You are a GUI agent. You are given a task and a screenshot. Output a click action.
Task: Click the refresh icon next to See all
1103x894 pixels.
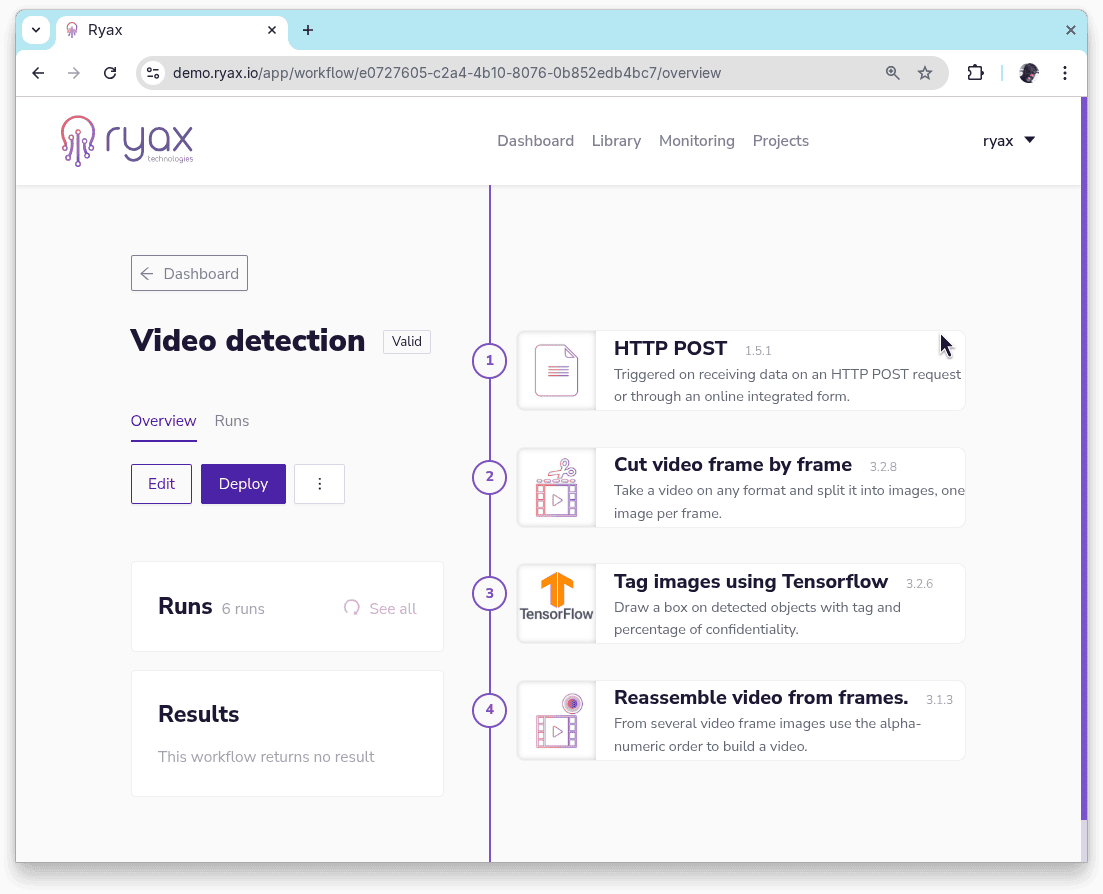351,608
